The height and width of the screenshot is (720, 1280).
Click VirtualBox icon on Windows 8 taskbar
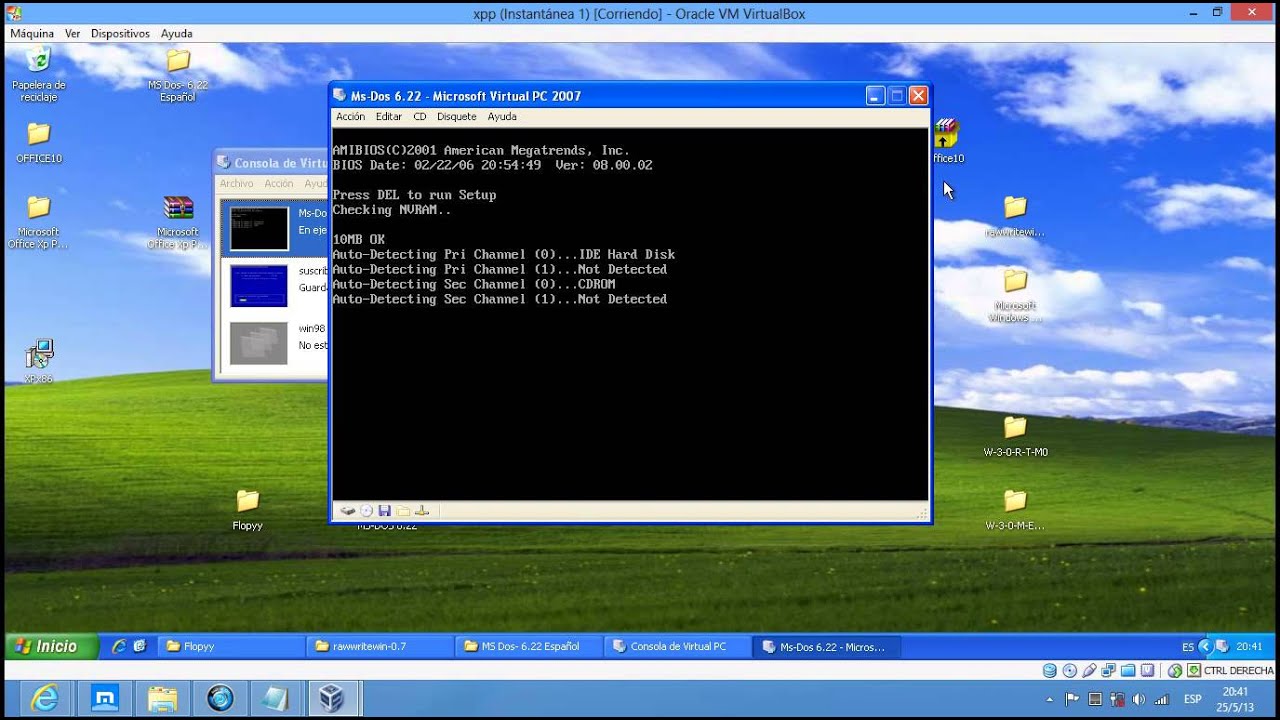click(x=333, y=698)
